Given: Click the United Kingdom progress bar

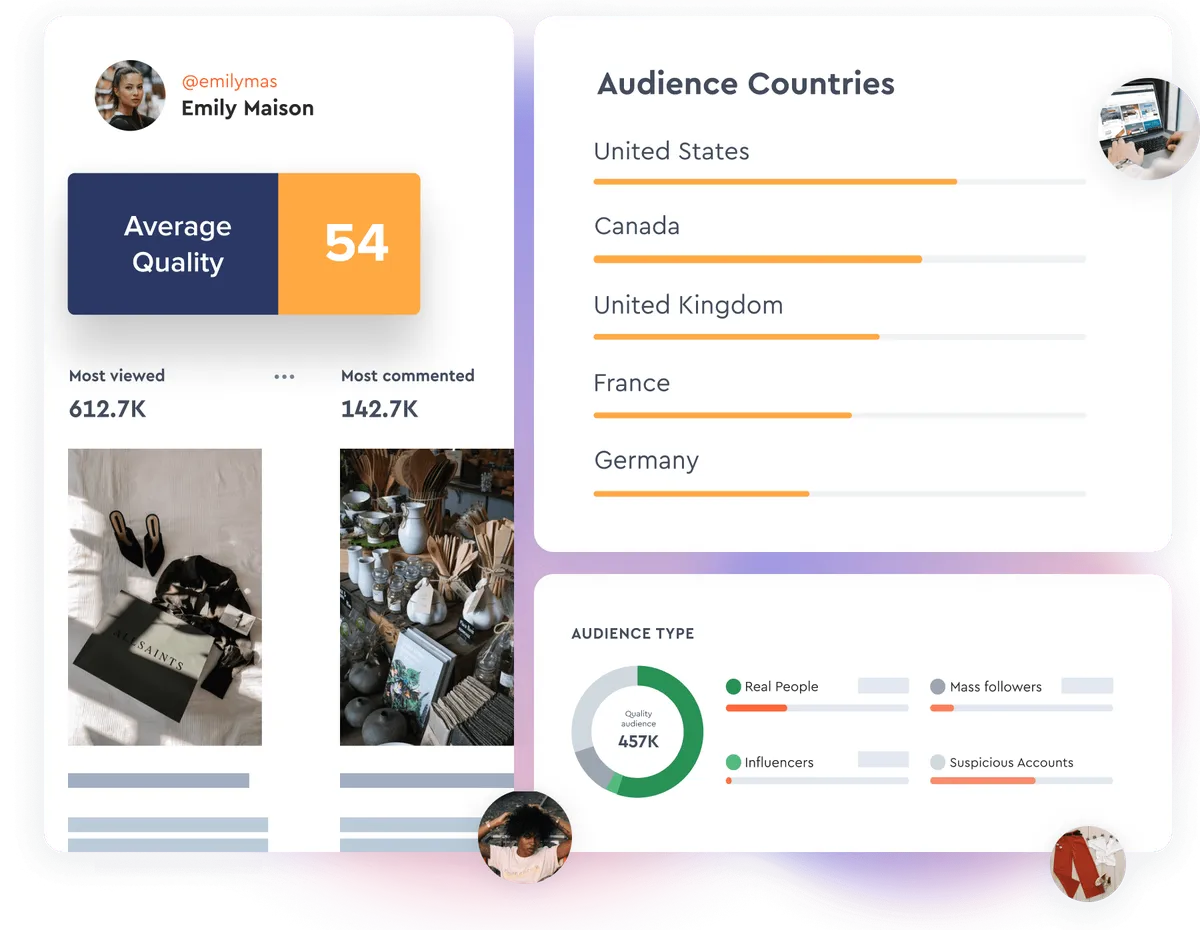Looking at the screenshot, I should click(839, 337).
